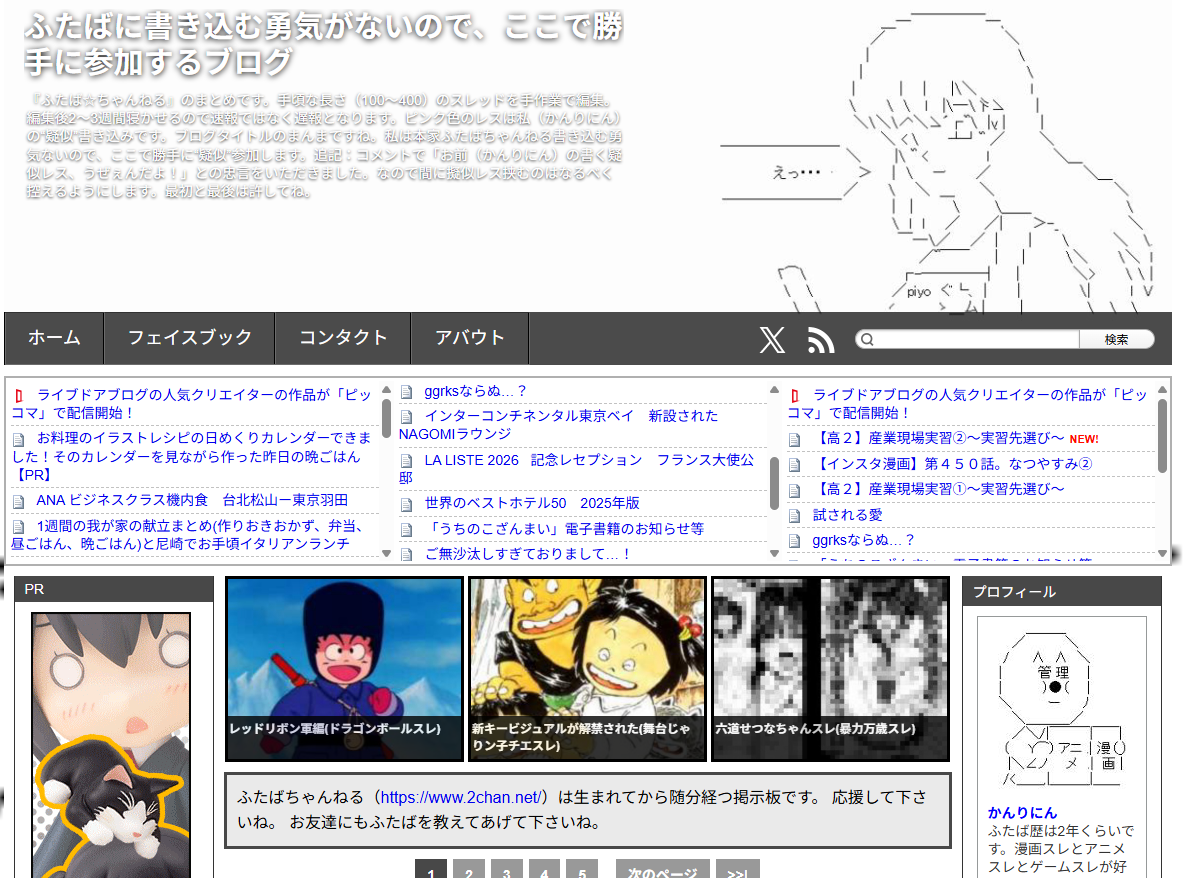Screen dimensions: 1193x878
Task: Click document icon beside LA LISTE 2026
Action: (406, 461)
